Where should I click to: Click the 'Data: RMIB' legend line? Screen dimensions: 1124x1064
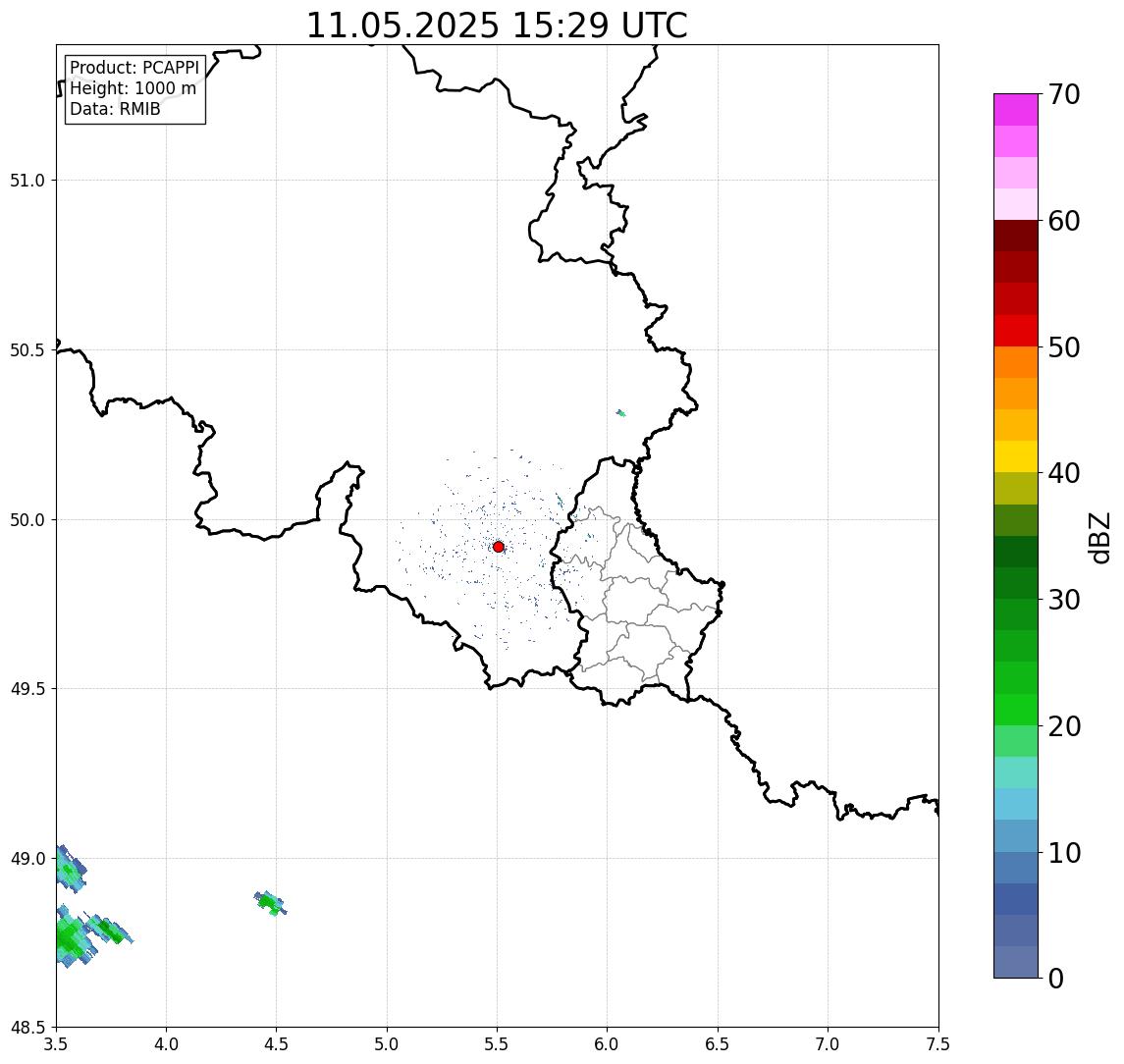(x=115, y=109)
